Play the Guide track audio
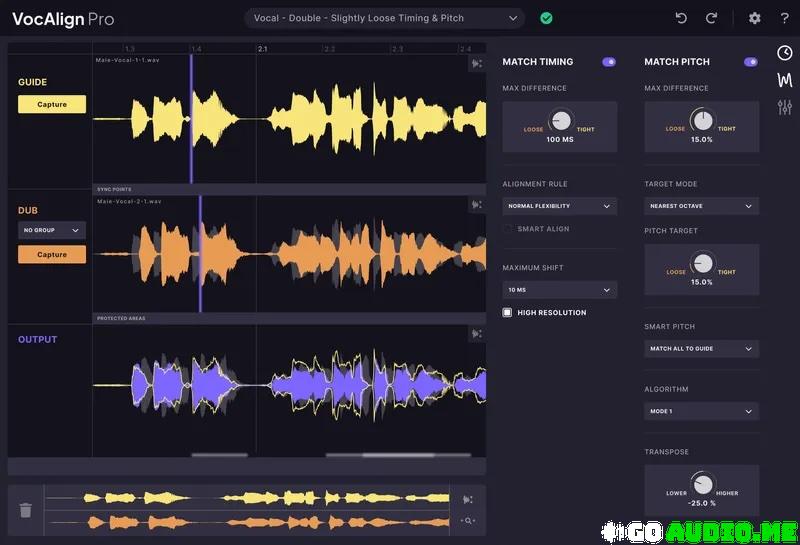Image resolution: width=800 pixels, height=545 pixels. 477,63
